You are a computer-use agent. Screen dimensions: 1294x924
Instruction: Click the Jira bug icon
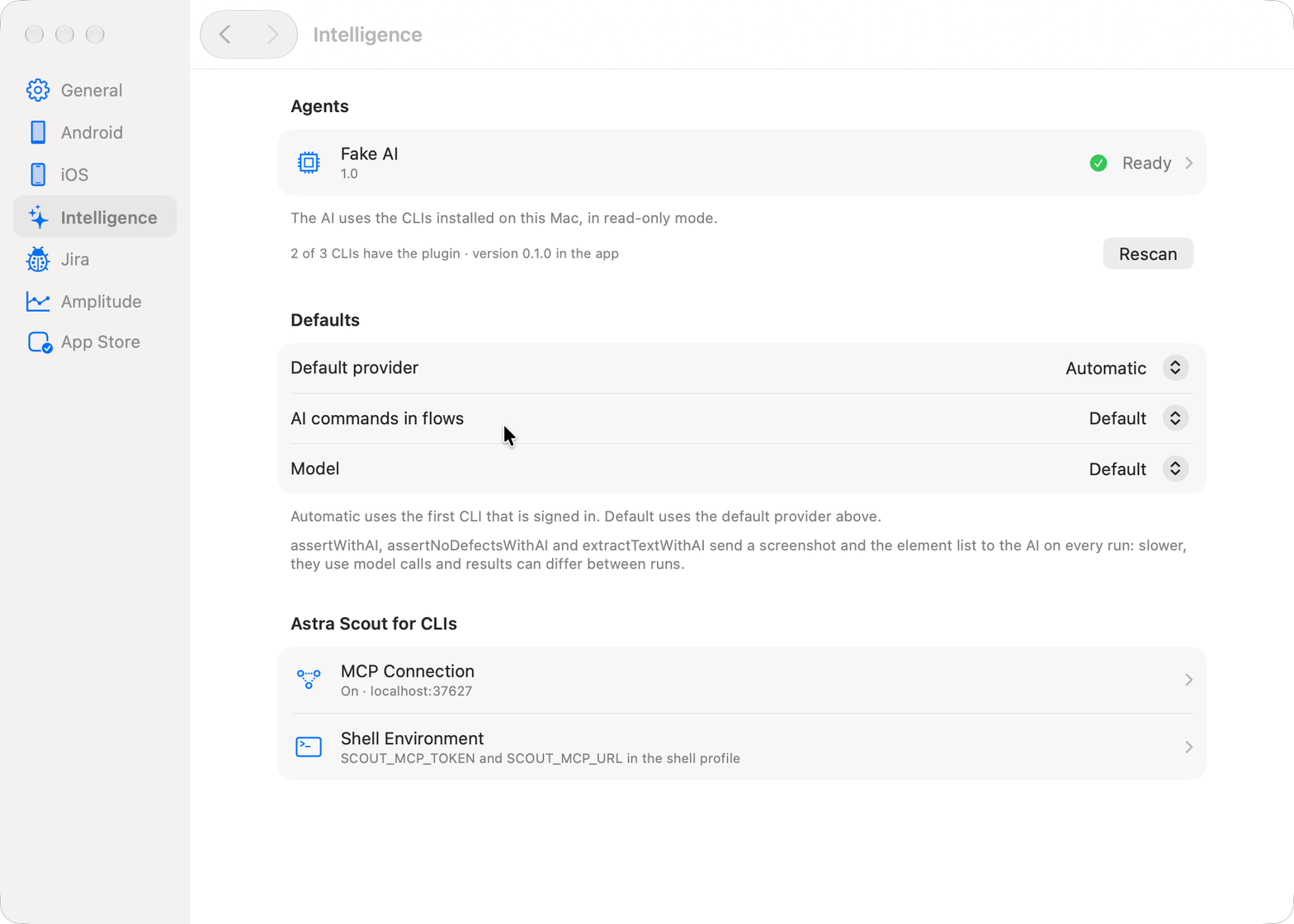[38, 259]
